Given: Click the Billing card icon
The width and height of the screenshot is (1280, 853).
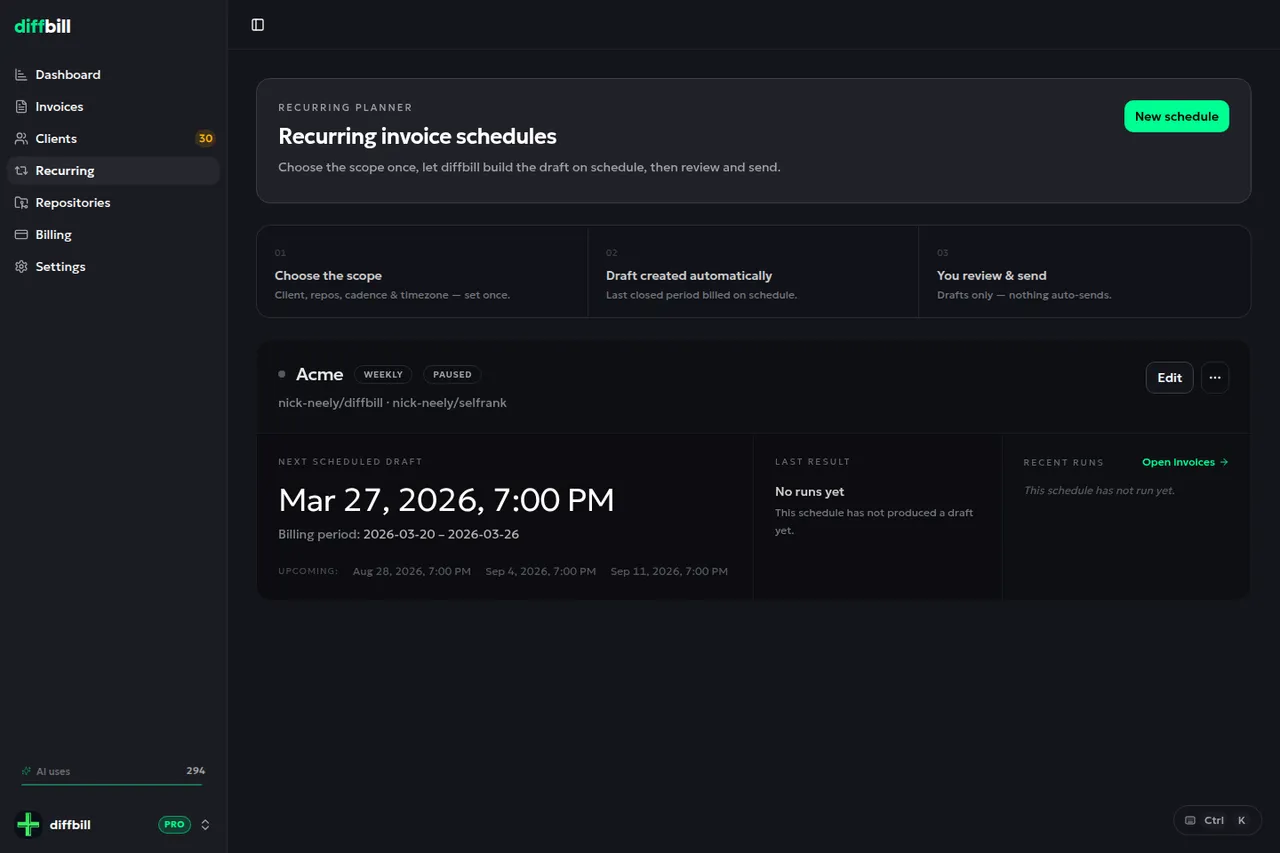Looking at the screenshot, I should 21,235.
